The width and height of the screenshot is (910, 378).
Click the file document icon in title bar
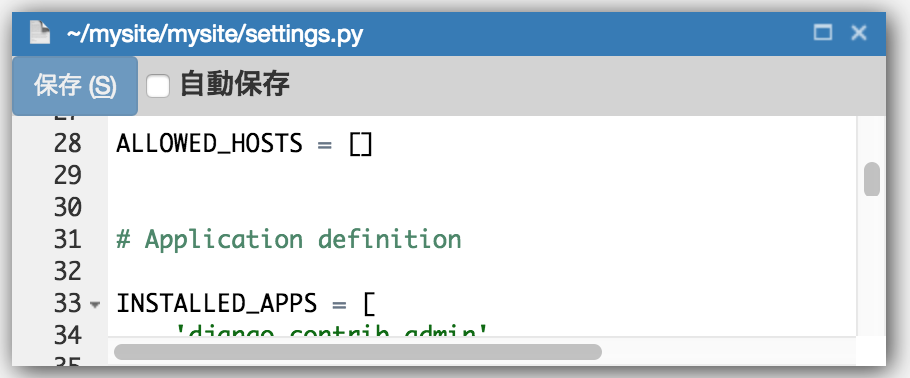[x=40, y=33]
